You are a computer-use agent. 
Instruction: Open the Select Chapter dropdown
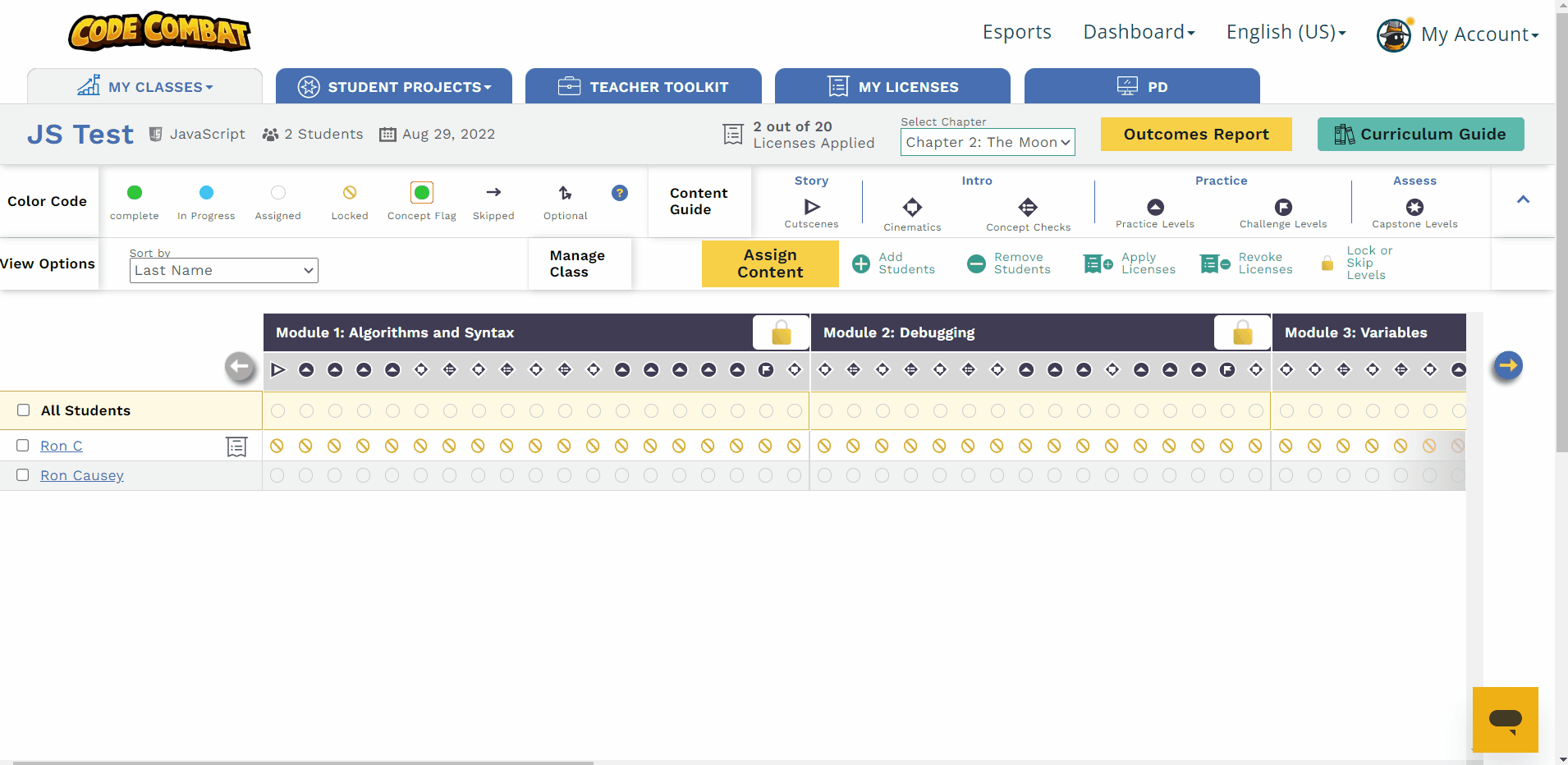click(988, 142)
